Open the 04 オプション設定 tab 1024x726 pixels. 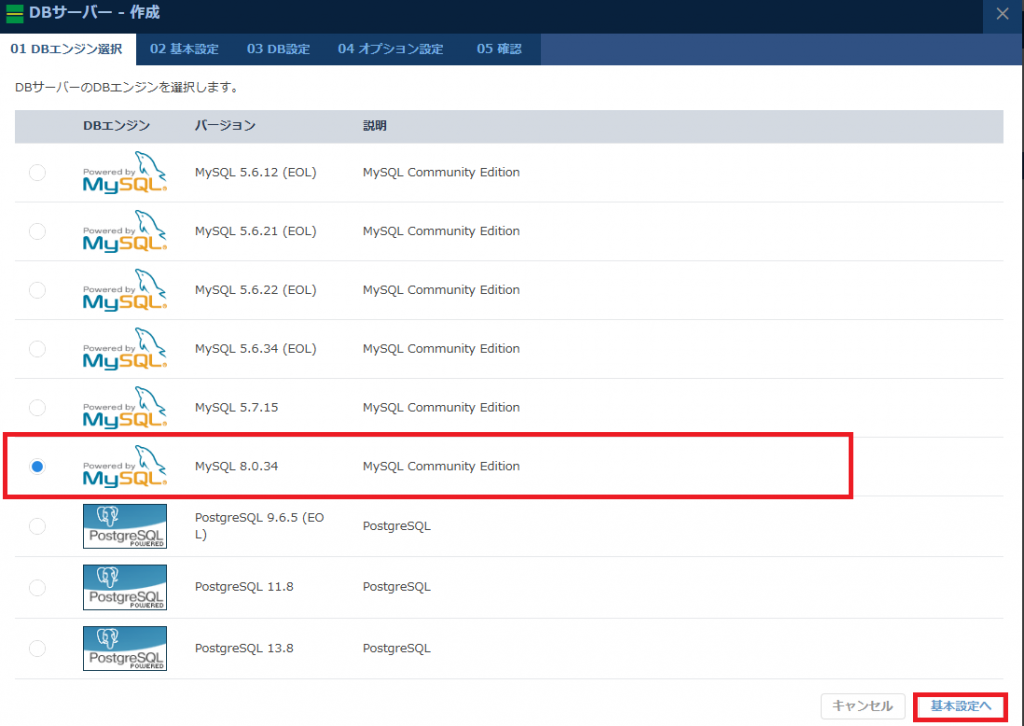[x=391, y=49]
